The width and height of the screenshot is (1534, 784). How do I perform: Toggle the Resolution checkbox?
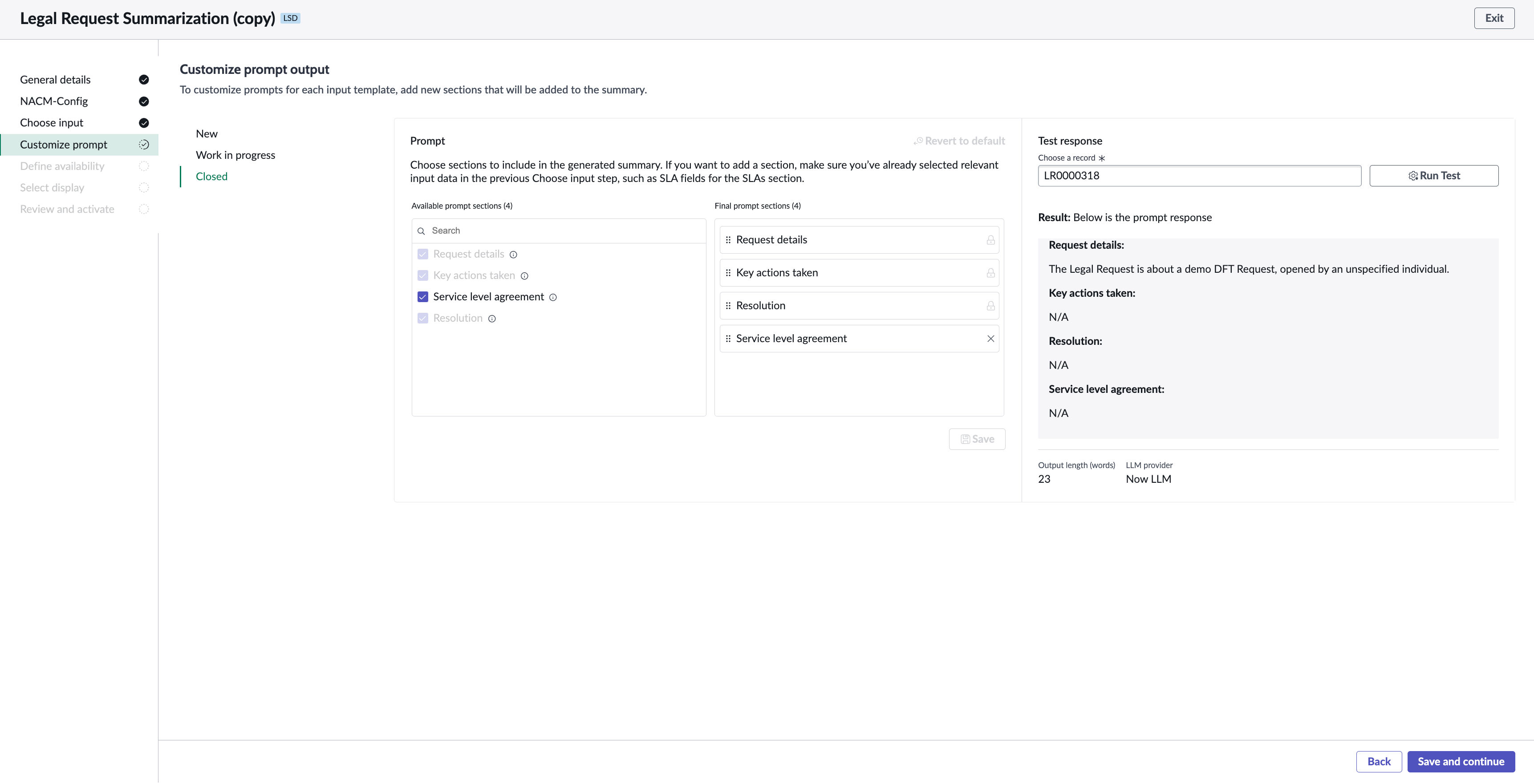tap(423, 319)
